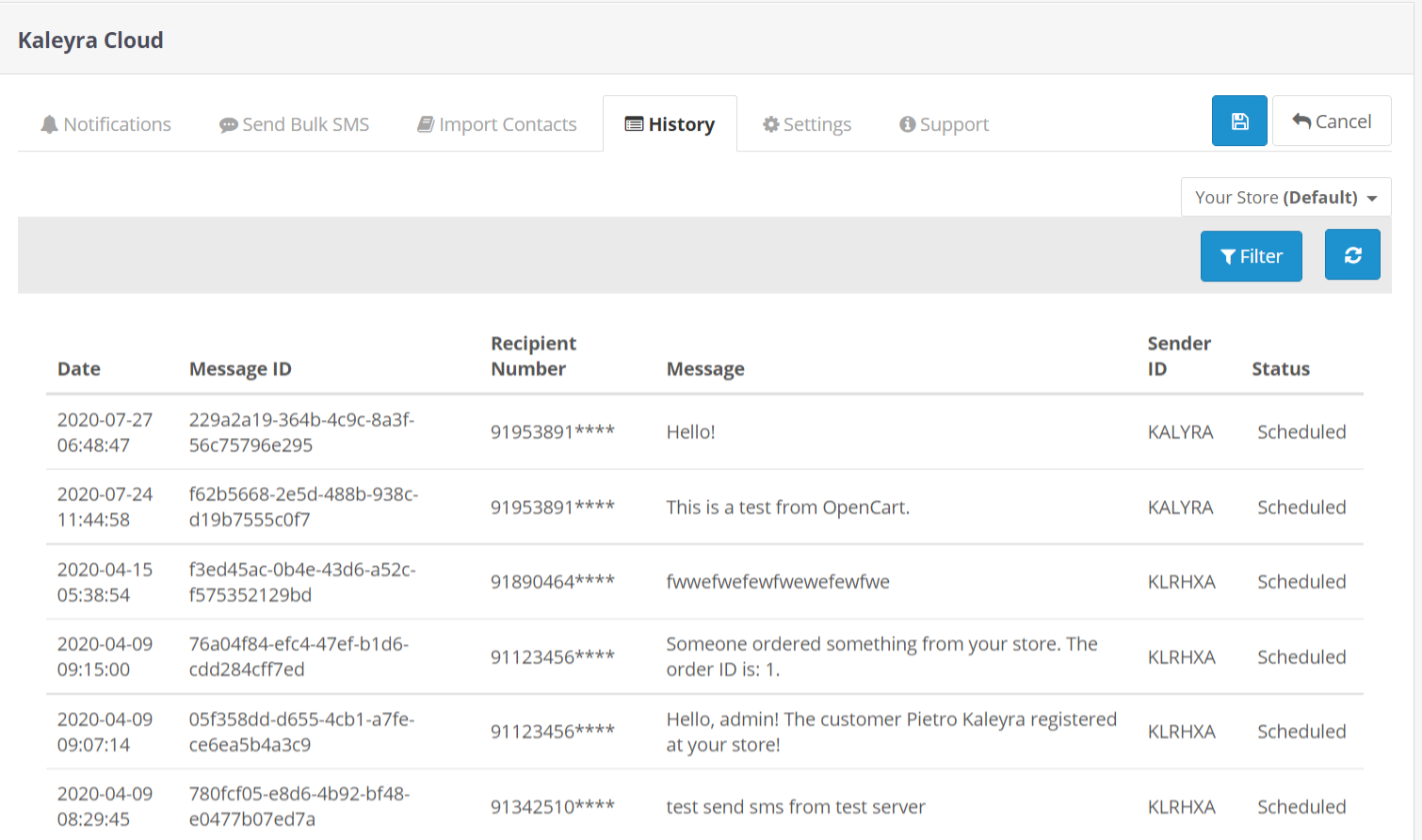This screenshot has width=1422, height=840.
Task: Click recipient number 91342510****
Action: [x=553, y=807]
